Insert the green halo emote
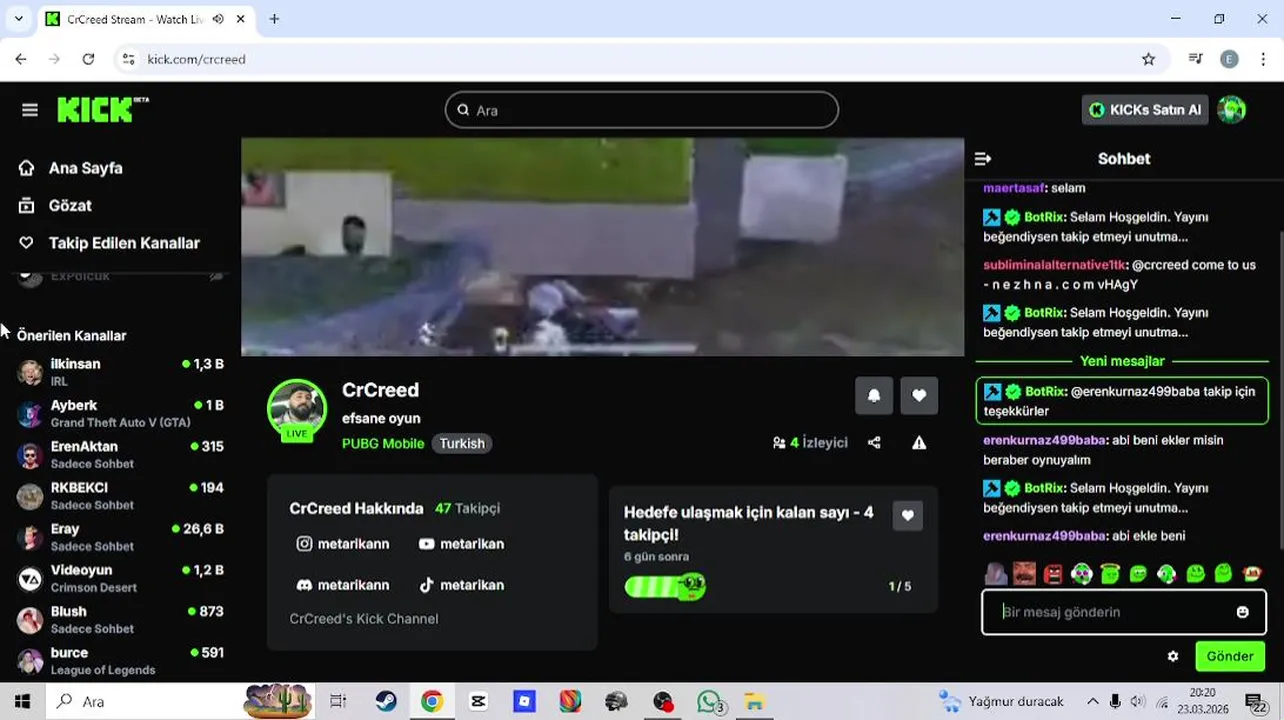The width and height of the screenshot is (1284, 720). pyautogui.click(x=1110, y=573)
